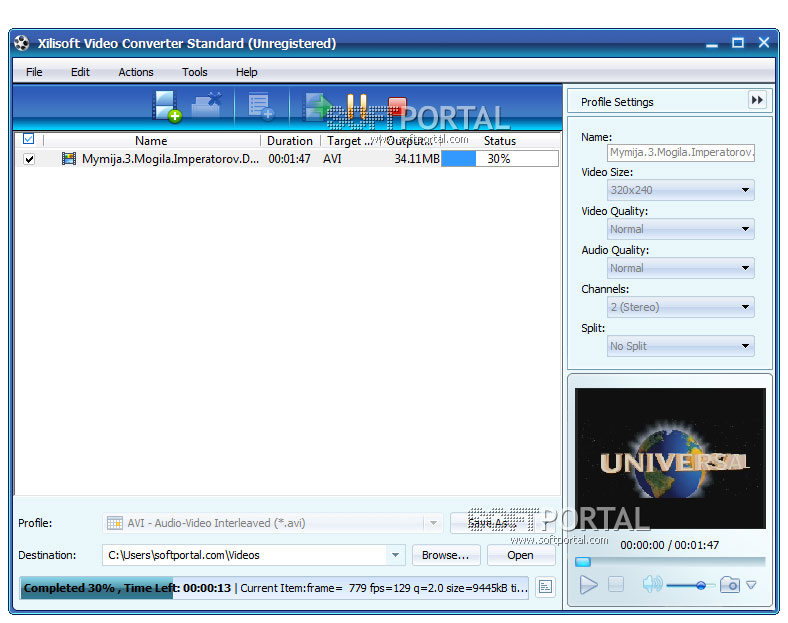Click the Remove file toolbar icon
788x623 pixels.
point(207,105)
